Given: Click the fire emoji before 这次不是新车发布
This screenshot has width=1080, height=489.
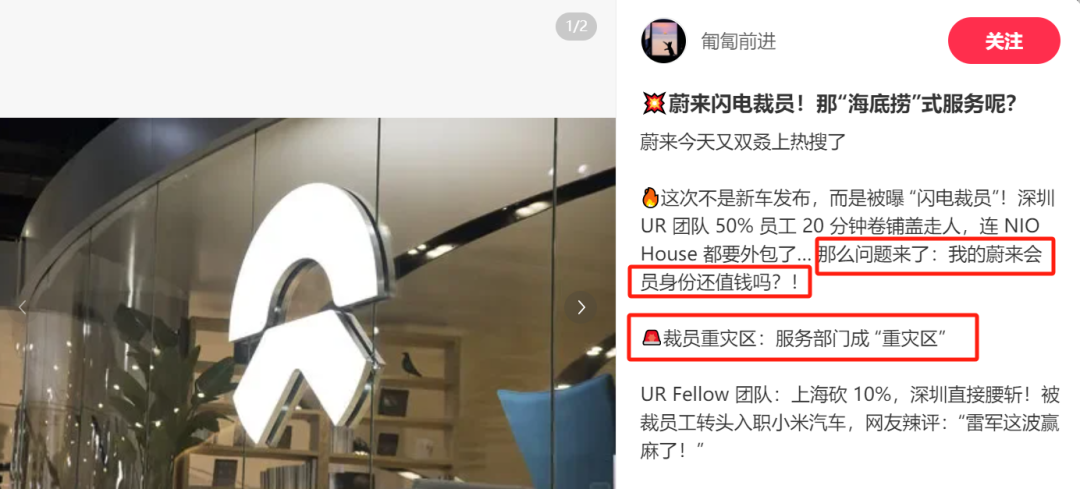Looking at the screenshot, I should click(x=650, y=199).
